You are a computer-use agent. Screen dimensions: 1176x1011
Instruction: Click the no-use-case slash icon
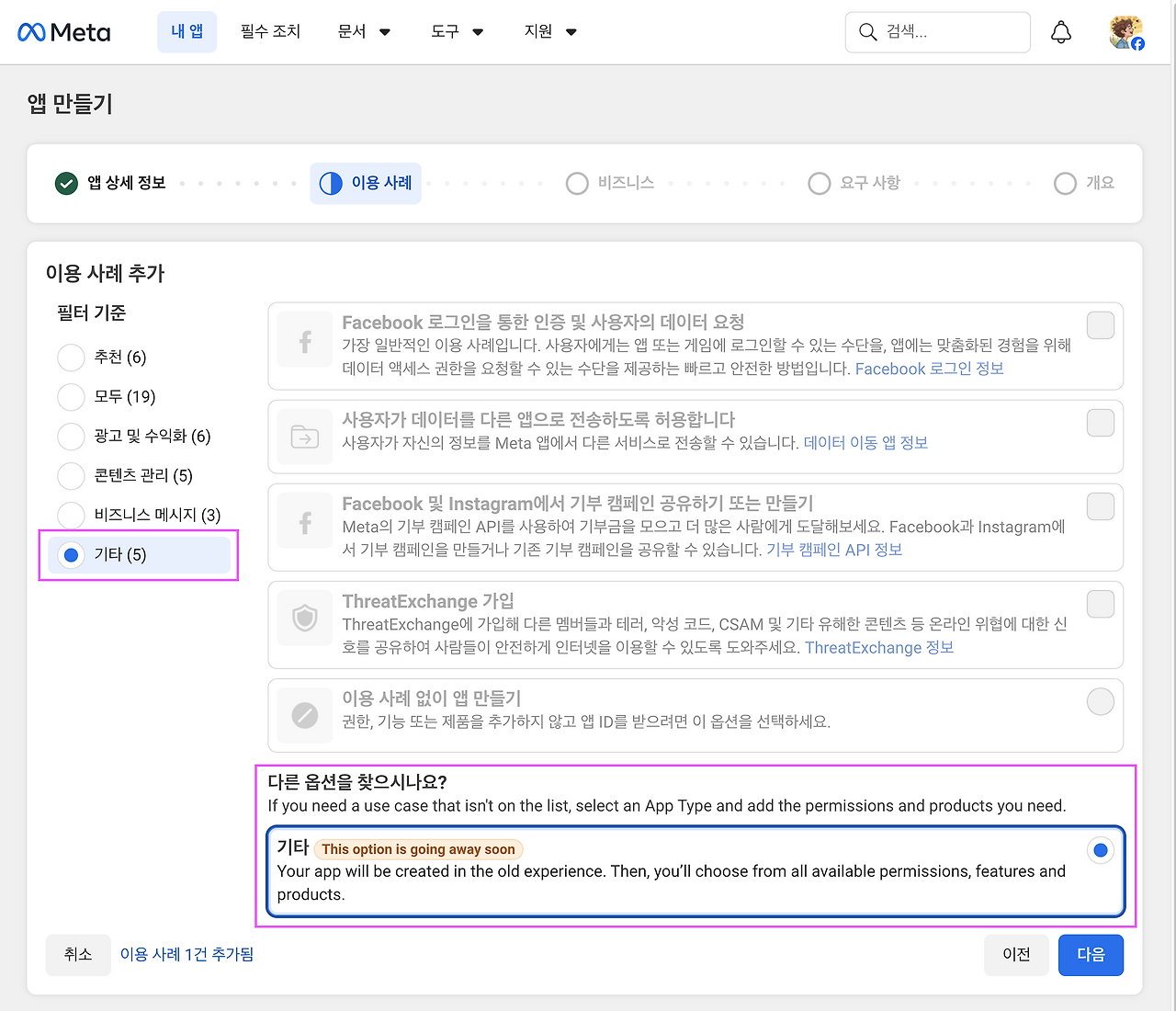tap(305, 714)
